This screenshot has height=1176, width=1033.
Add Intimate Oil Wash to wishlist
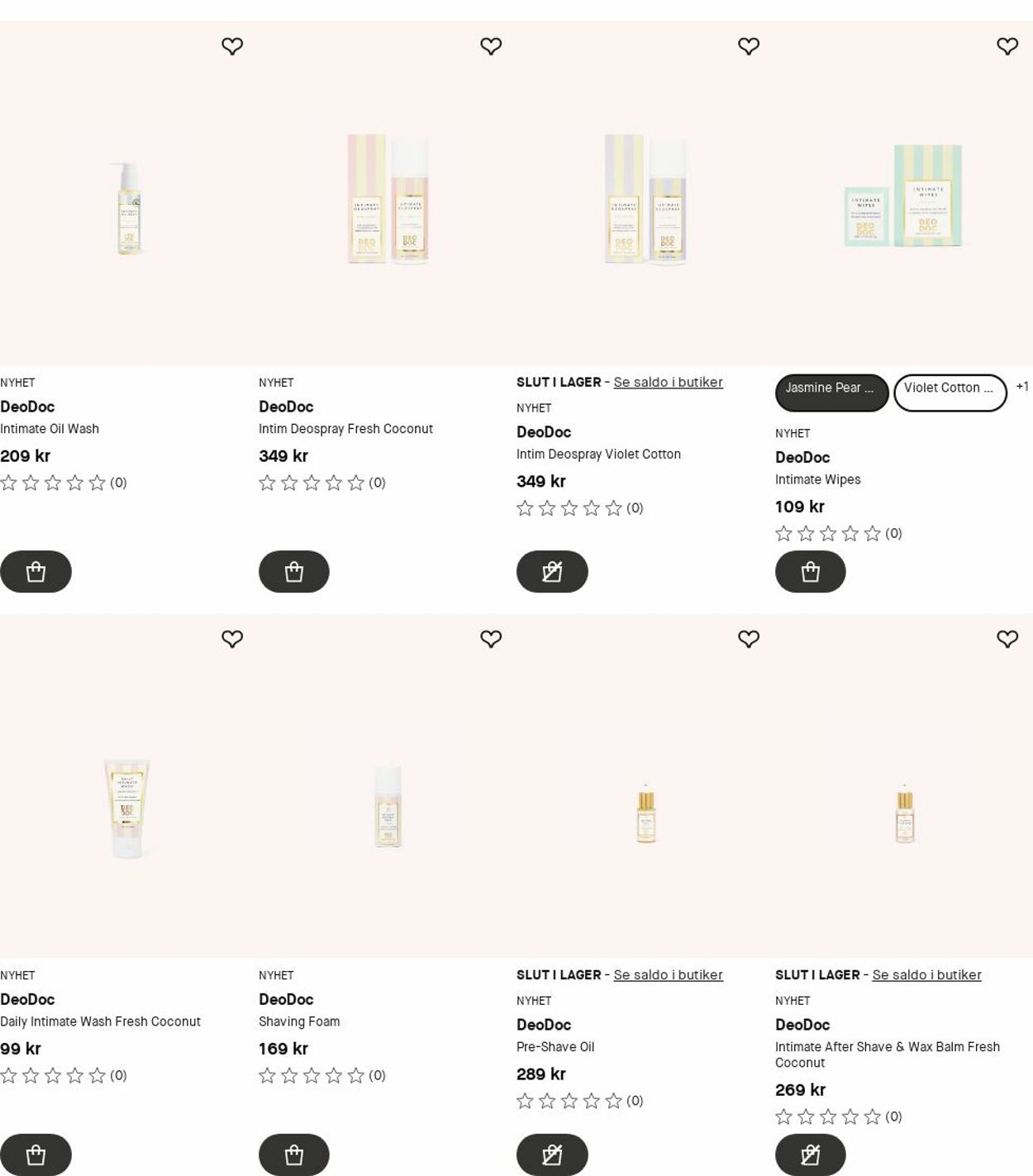[232, 46]
